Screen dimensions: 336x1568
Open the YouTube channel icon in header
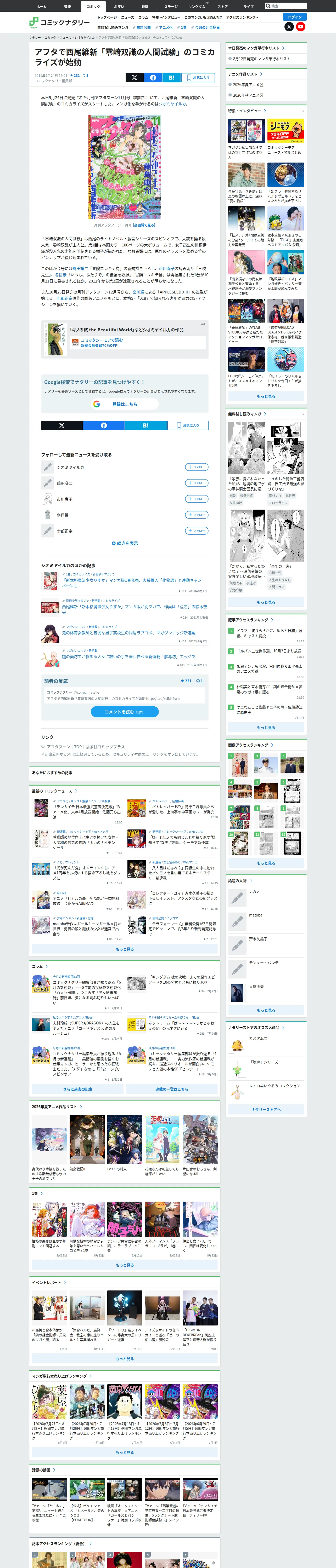click(x=301, y=27)
